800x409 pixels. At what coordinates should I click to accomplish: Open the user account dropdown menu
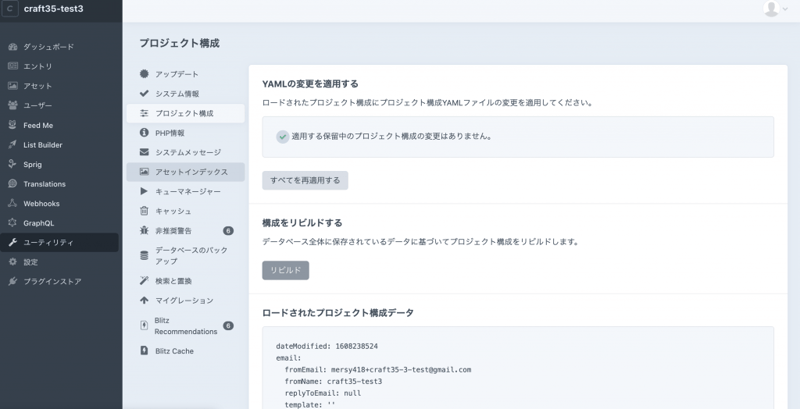(x=776, y=9)
